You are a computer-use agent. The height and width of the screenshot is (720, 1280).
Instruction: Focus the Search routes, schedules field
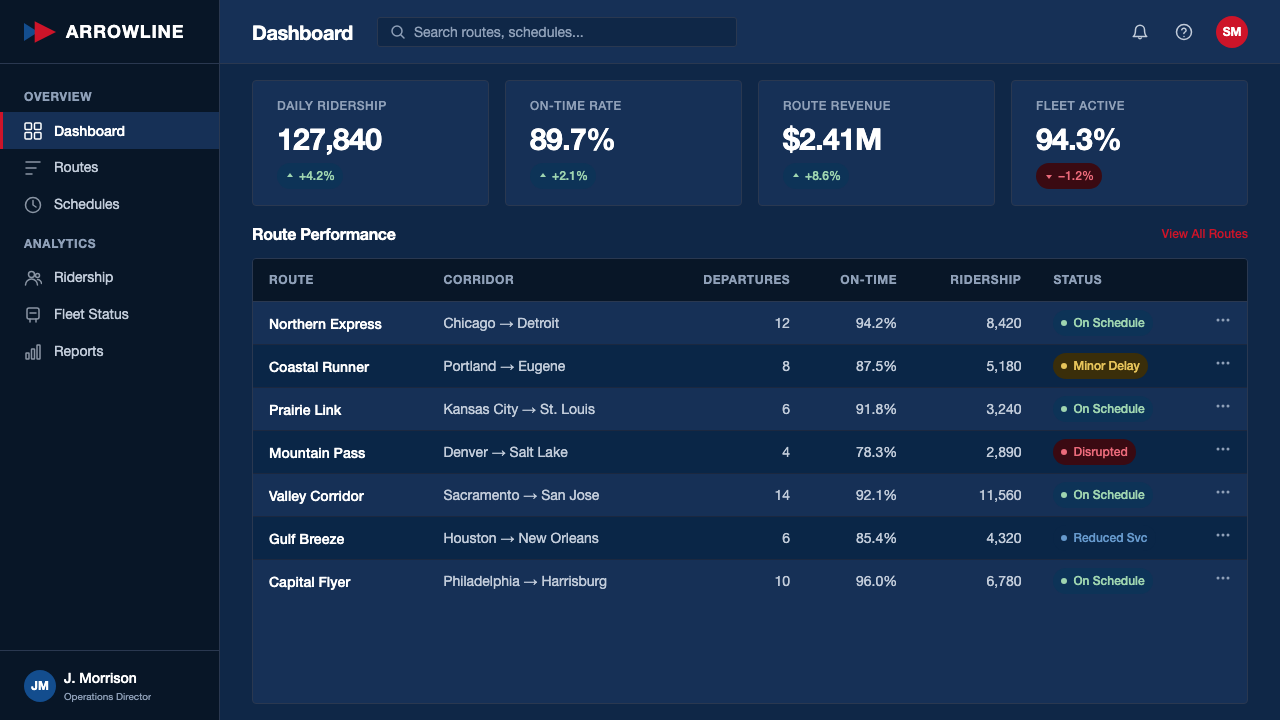click(557, 32)
